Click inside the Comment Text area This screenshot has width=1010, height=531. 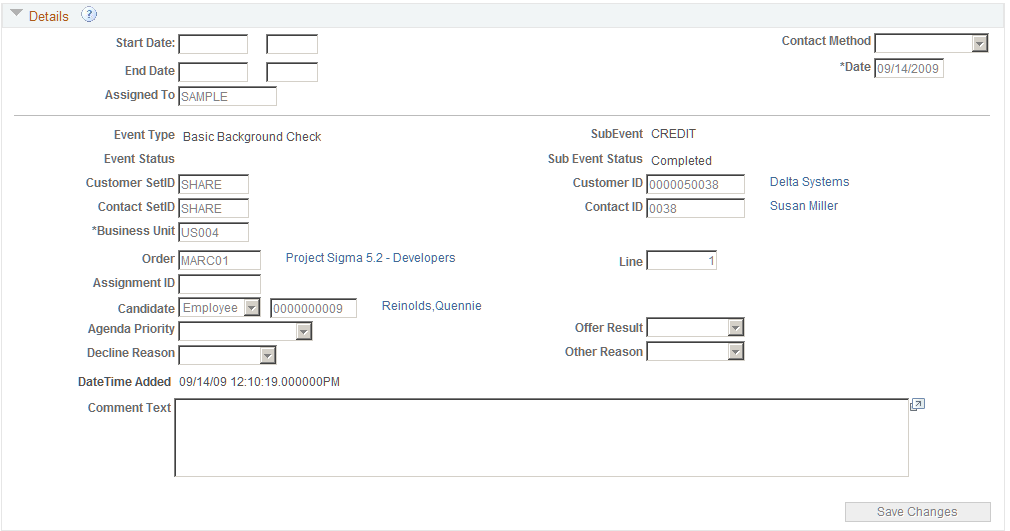coord(542,438)
